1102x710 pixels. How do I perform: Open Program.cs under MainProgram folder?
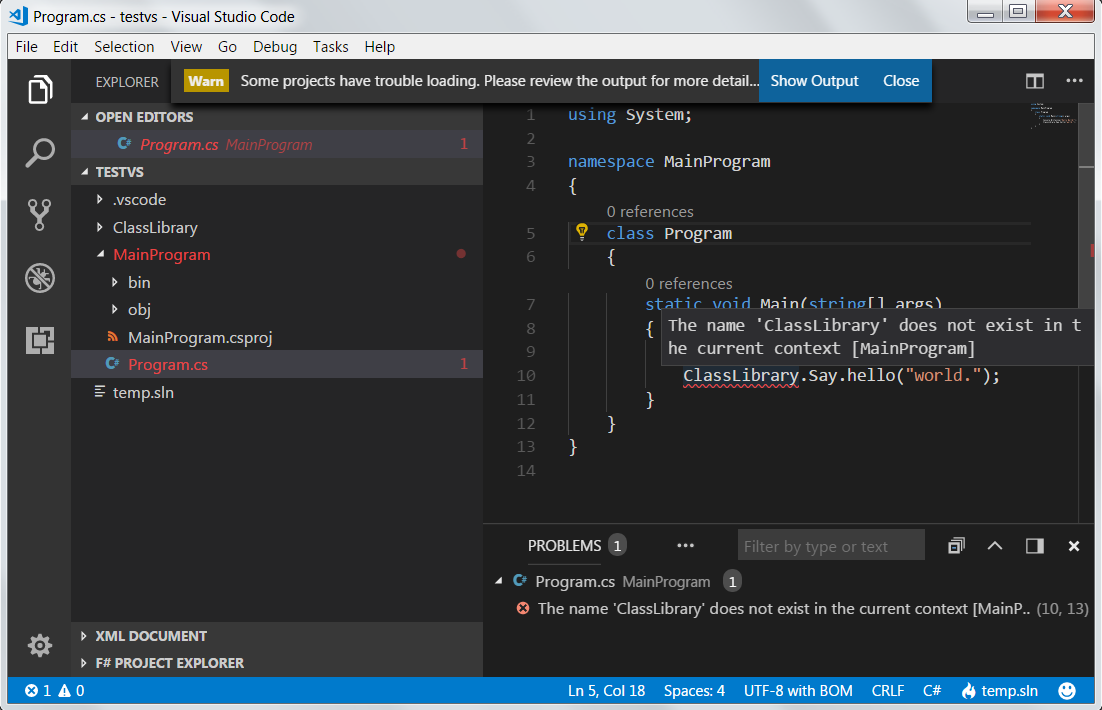coord(277,364)
